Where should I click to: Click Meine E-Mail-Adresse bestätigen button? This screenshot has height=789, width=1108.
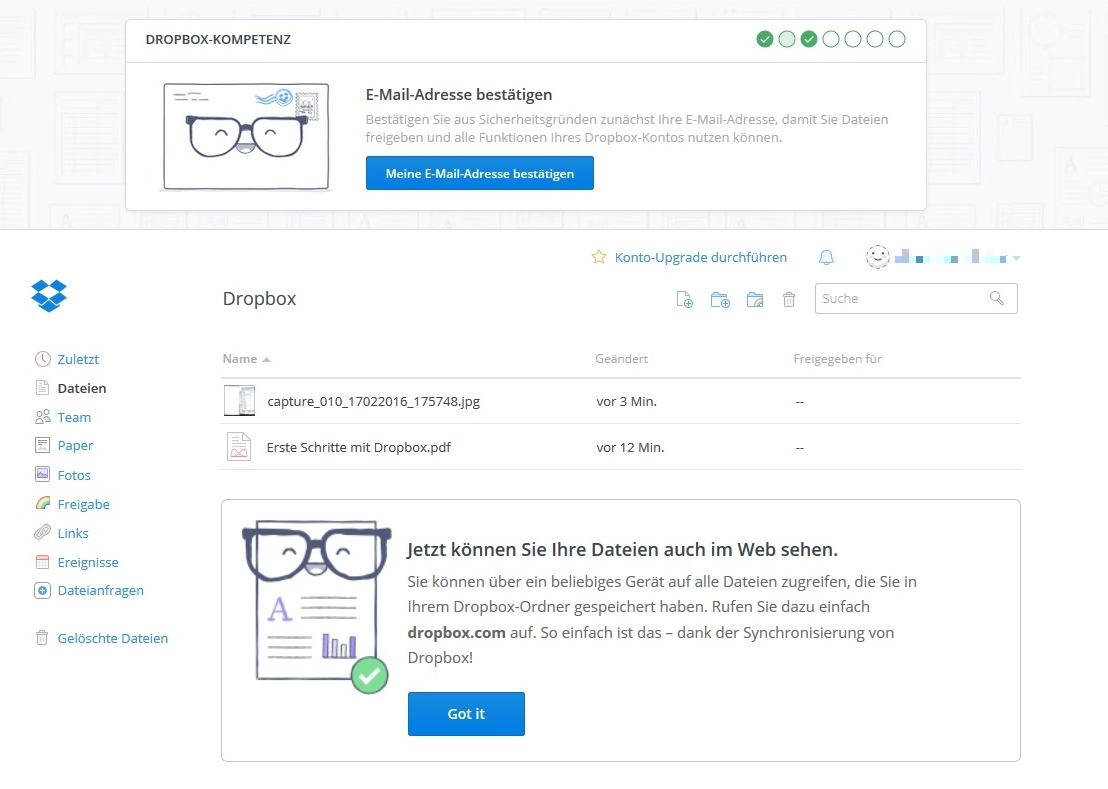pyautogui.click(x=479, y=173)
